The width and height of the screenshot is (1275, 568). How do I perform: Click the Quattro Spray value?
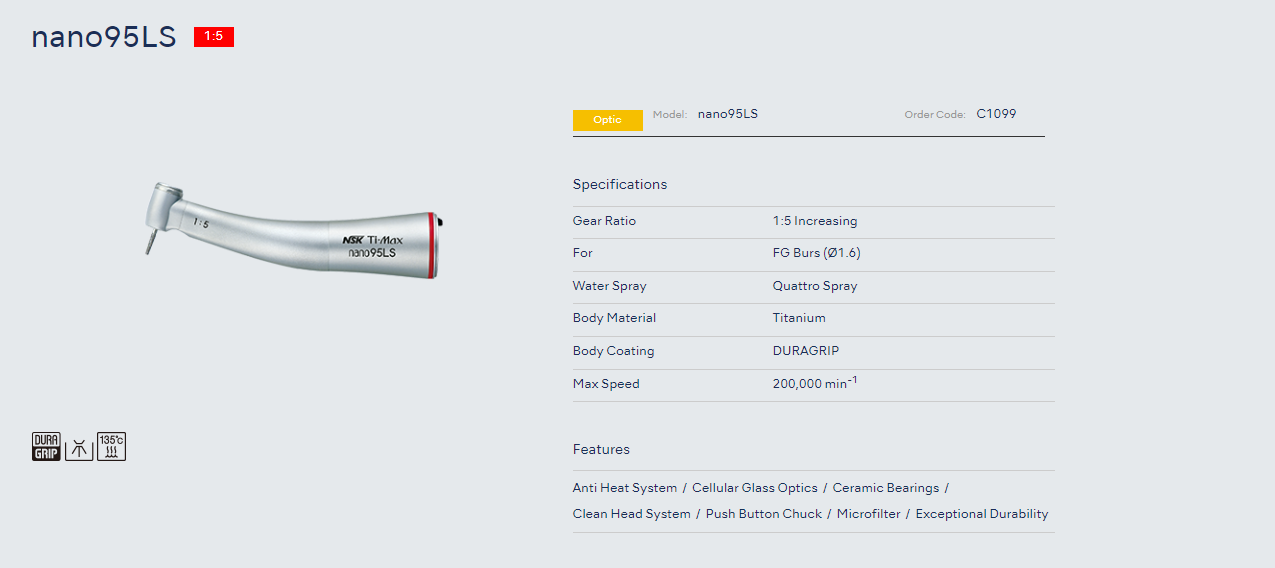click(x=814, y=286)
